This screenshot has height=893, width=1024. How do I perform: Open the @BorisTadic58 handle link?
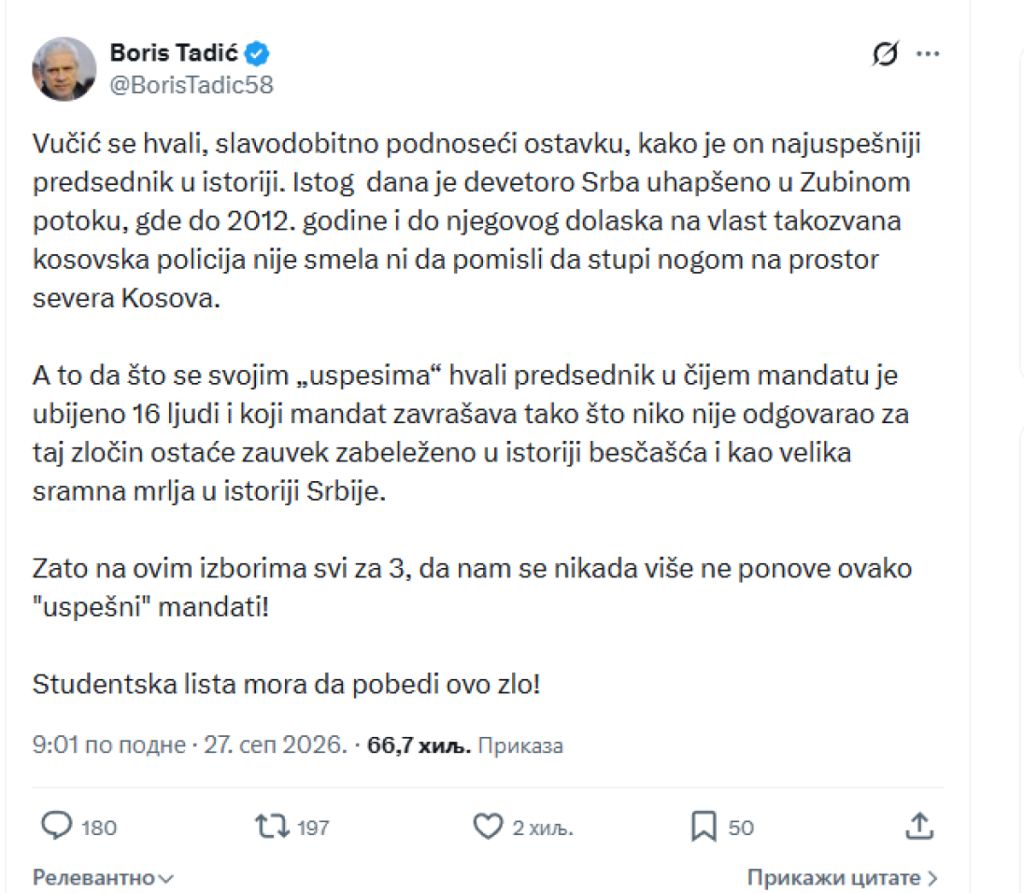point(191,85)
